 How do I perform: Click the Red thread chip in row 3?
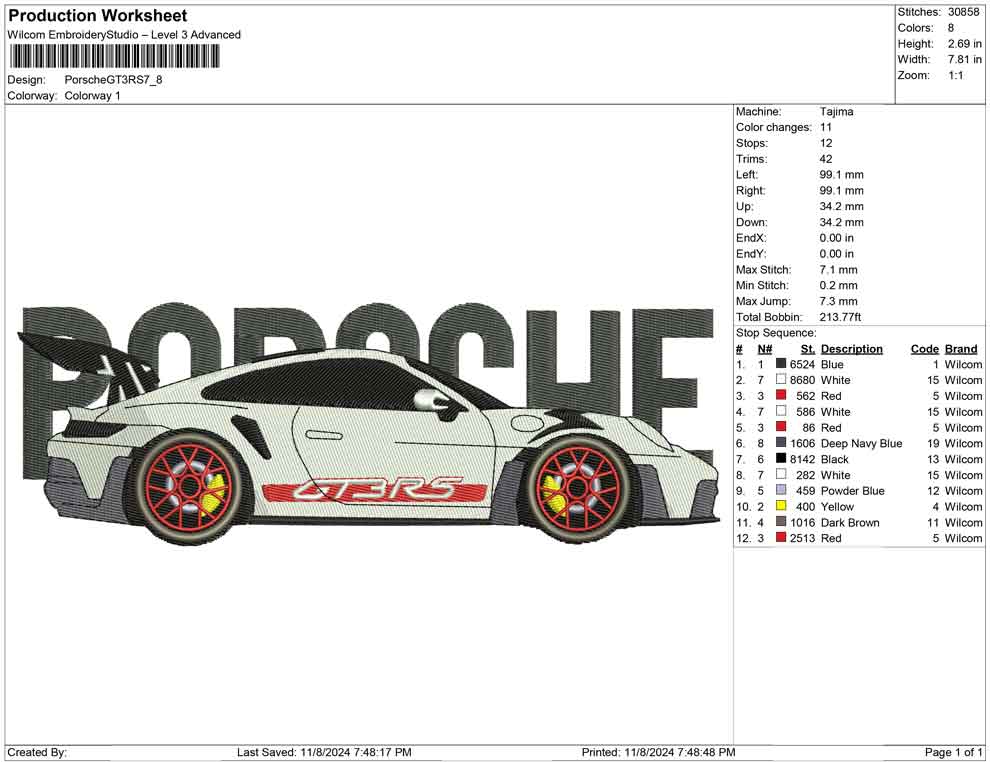tap(780, 396)
